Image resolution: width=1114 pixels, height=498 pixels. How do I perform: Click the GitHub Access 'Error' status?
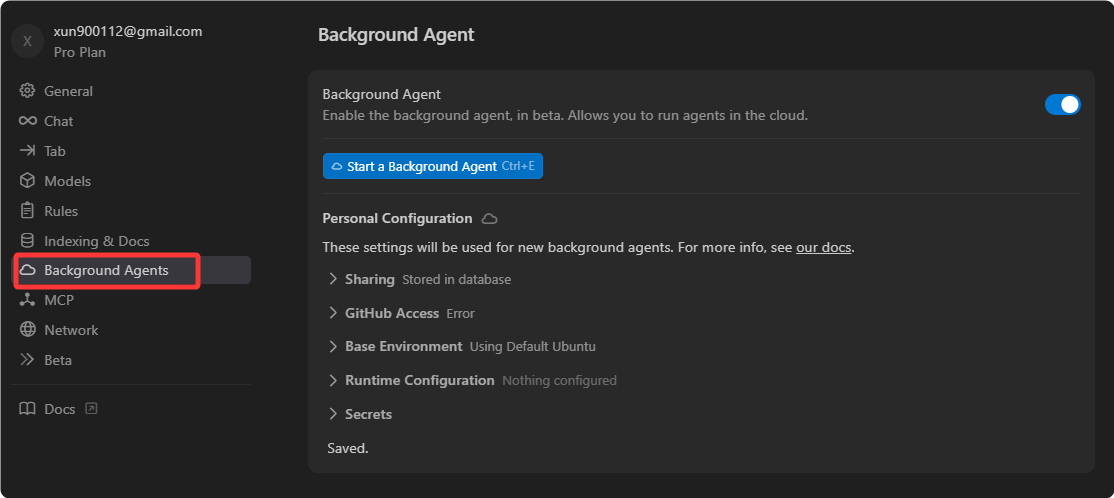click(460, 313)
